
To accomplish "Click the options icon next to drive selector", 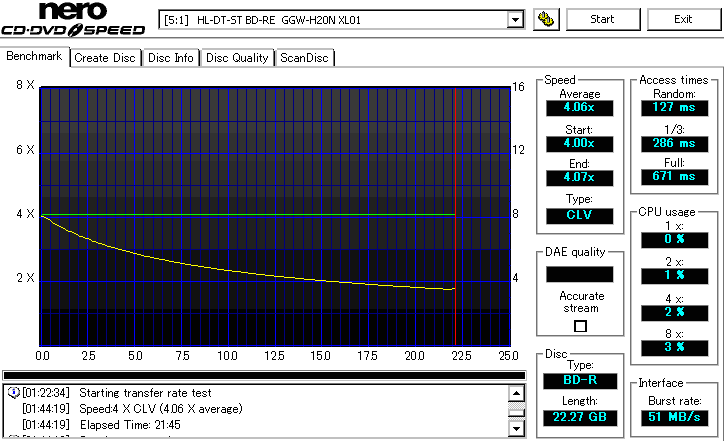I will [546, 19].
